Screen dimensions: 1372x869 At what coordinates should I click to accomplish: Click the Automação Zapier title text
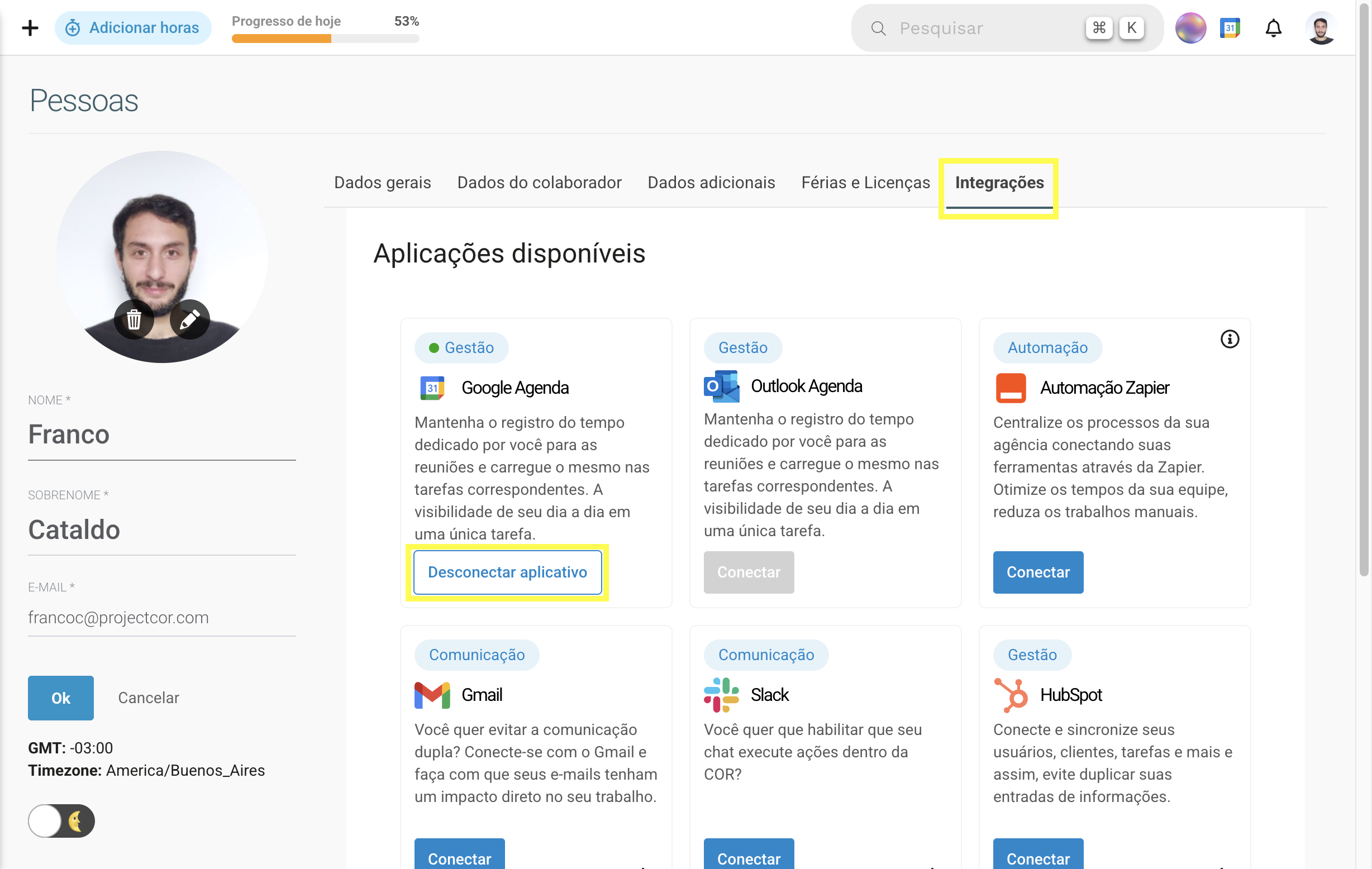coord(1104,388)
